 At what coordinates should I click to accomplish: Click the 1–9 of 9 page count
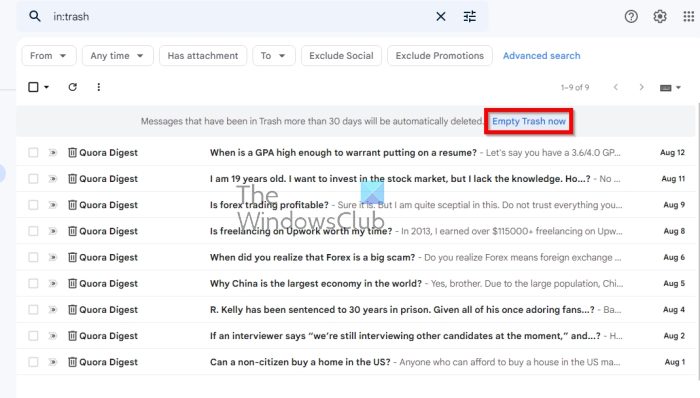click(575, 87)
